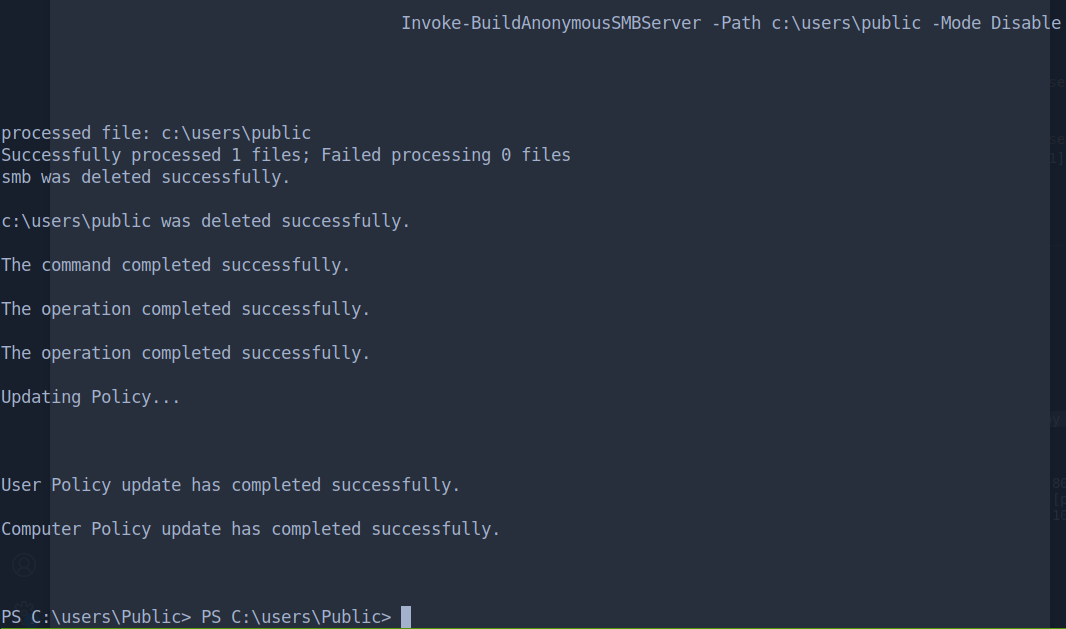Click the second "The operation completed successfully" line
Viewport: 1066px width, 629px height.
(x=186, y=353)
